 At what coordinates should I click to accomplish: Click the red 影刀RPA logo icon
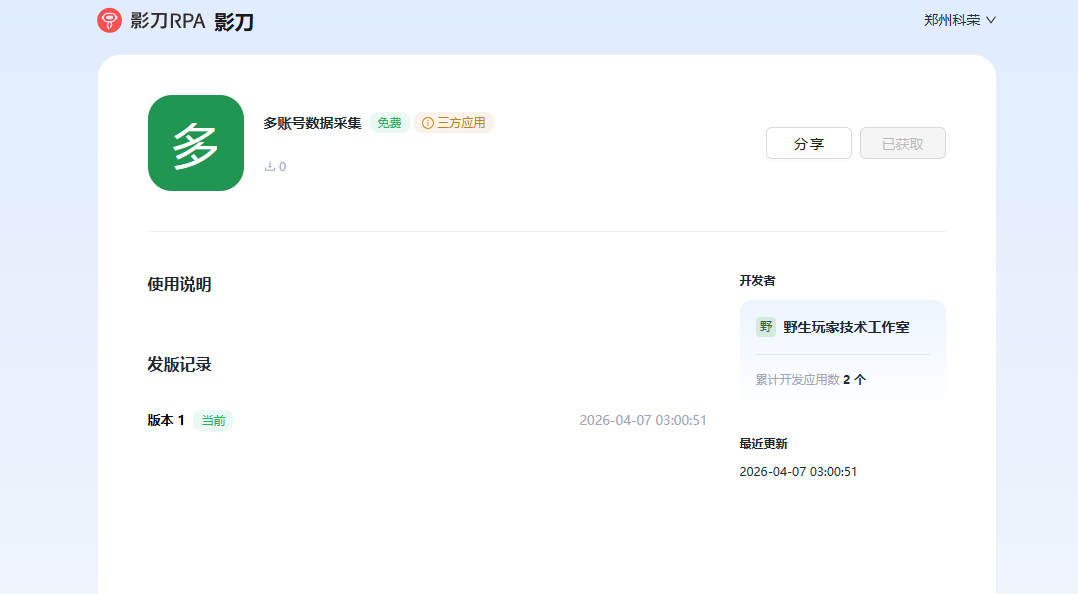(x=109, y=20)
